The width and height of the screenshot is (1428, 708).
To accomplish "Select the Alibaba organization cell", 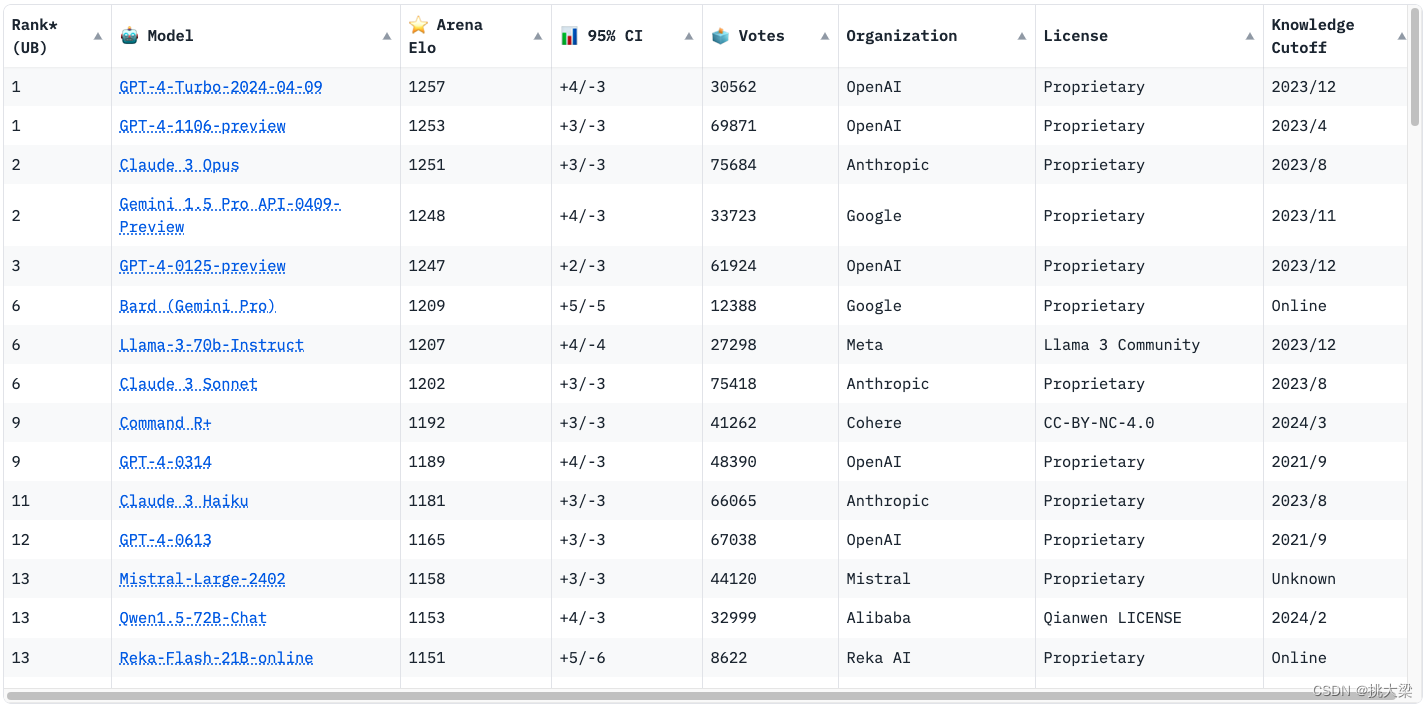I will 937,618.
